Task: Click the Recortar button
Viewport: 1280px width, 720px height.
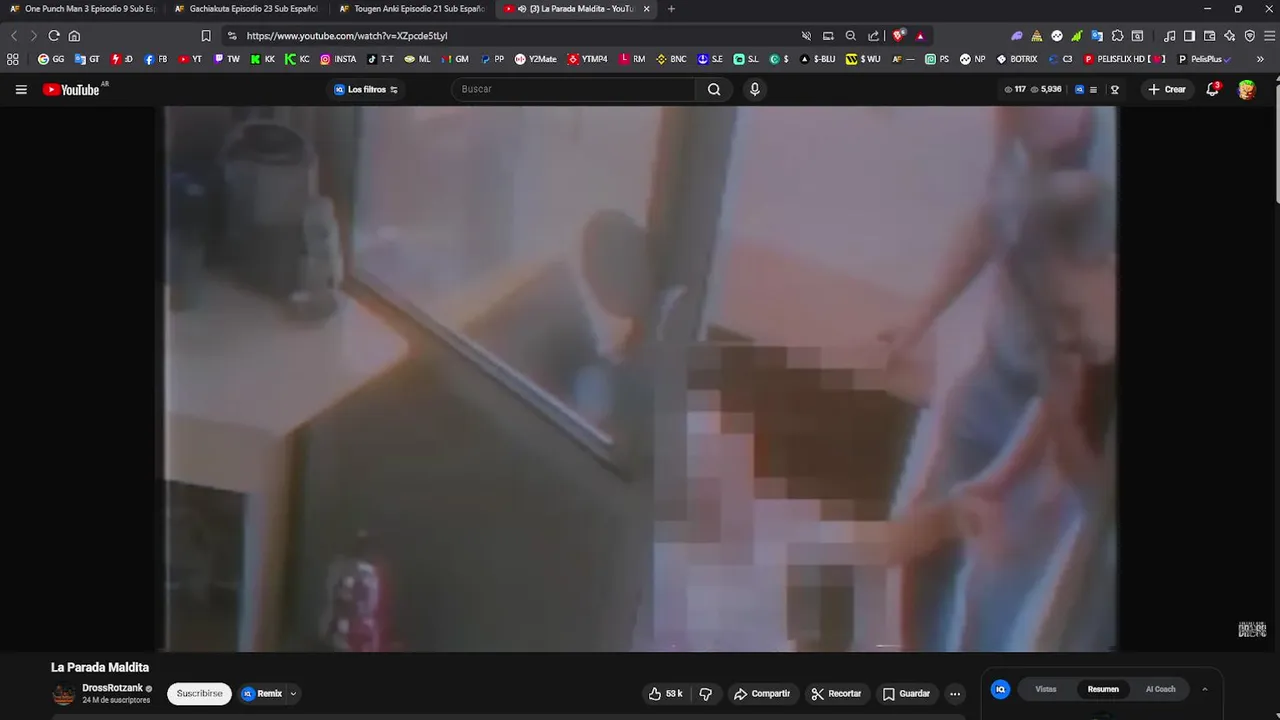Action: click(836, 693)
